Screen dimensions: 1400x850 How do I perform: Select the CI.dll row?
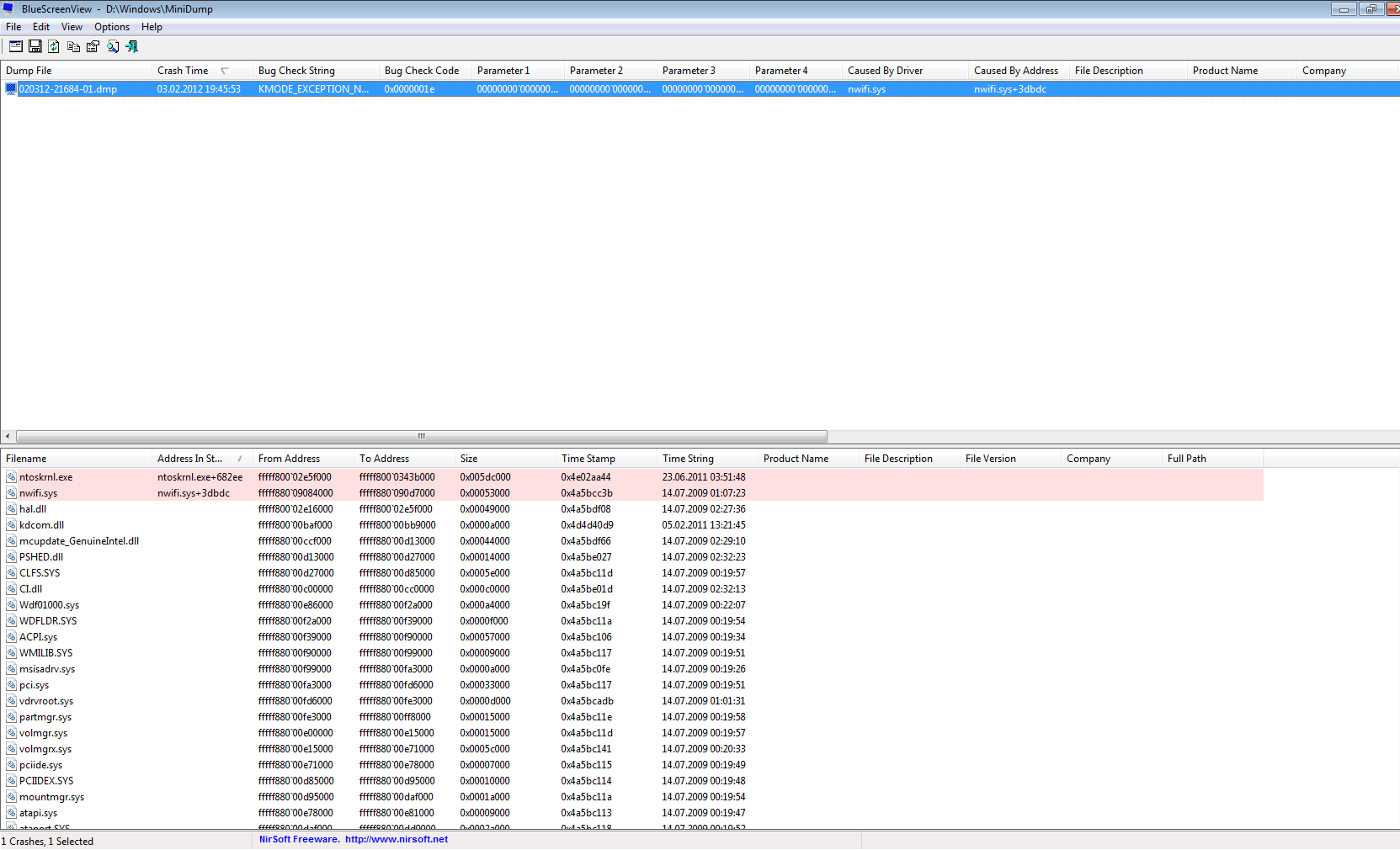631,589
